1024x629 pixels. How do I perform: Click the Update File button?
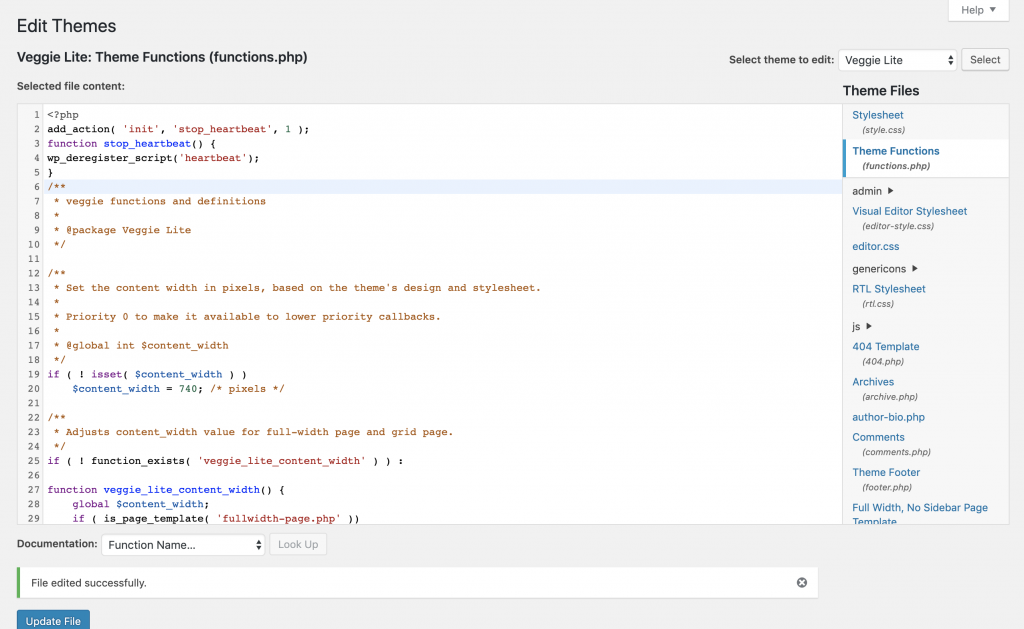click(52, 620)
